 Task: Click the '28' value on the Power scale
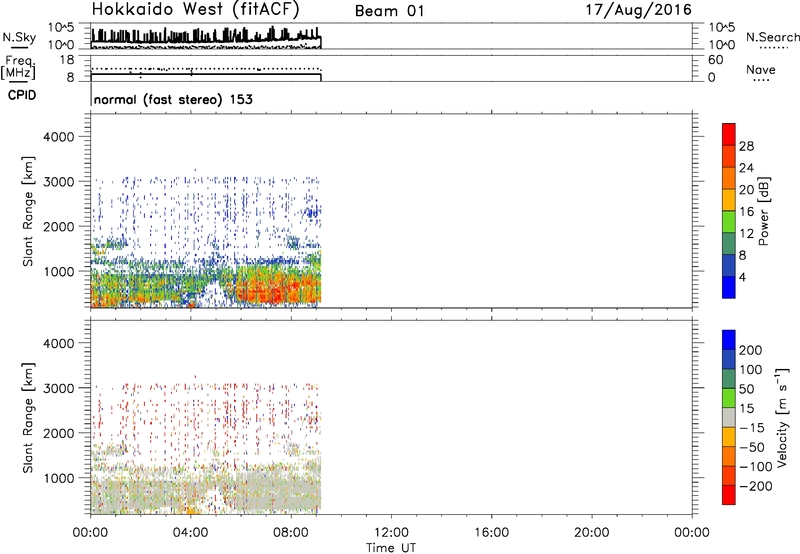(x=746, y=146)
